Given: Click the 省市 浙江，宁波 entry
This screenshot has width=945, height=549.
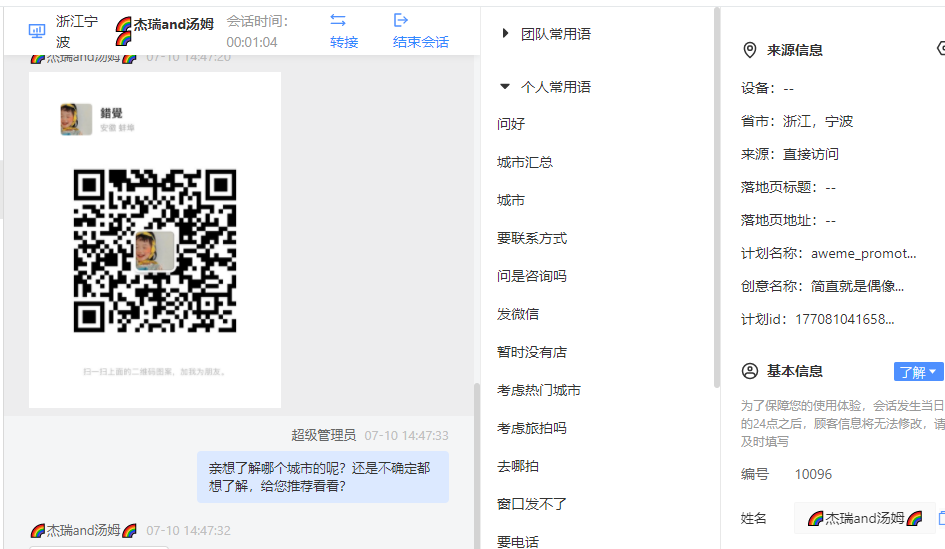Looking at the screenshot, I should [x=797, y=121].
